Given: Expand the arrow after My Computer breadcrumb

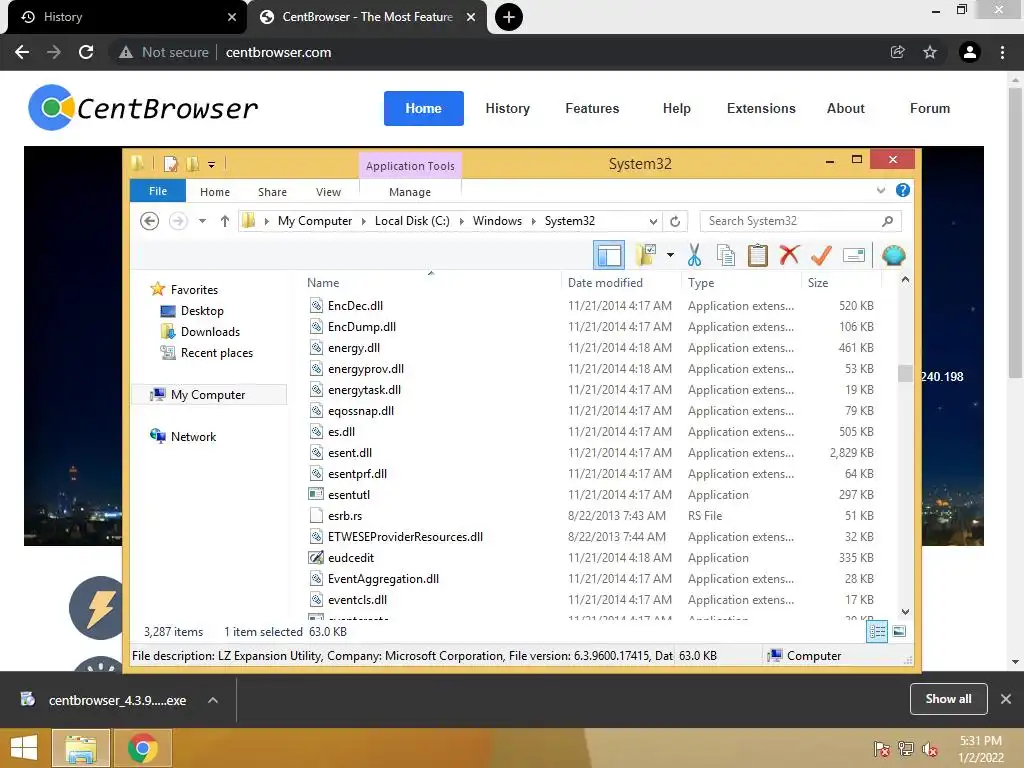Looking at the screenshot, I should (364, 221).
